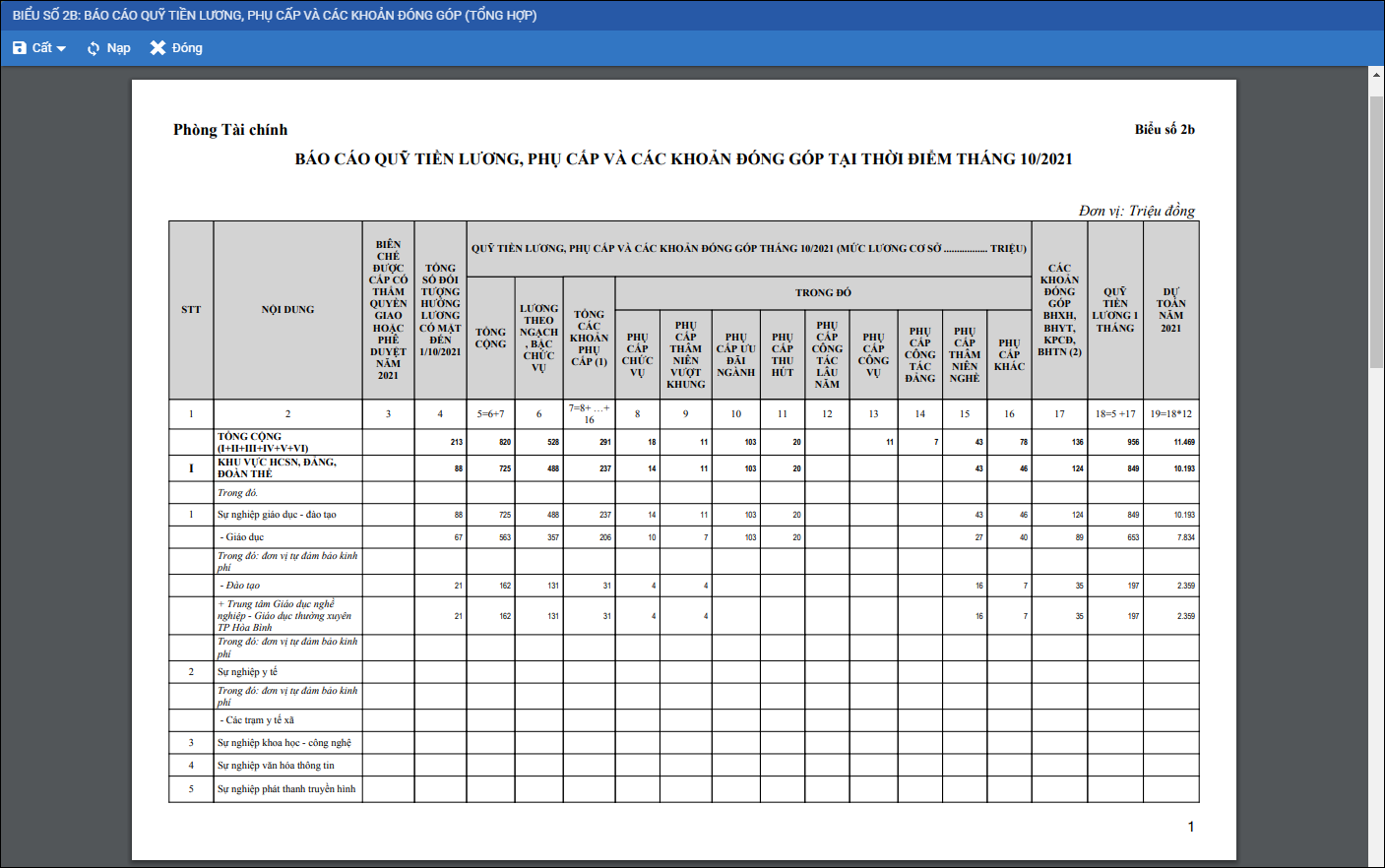Click the Đơn vị: Triệu đồng unit label
Screen dimensions: 1385x868
pos(1136,211)
